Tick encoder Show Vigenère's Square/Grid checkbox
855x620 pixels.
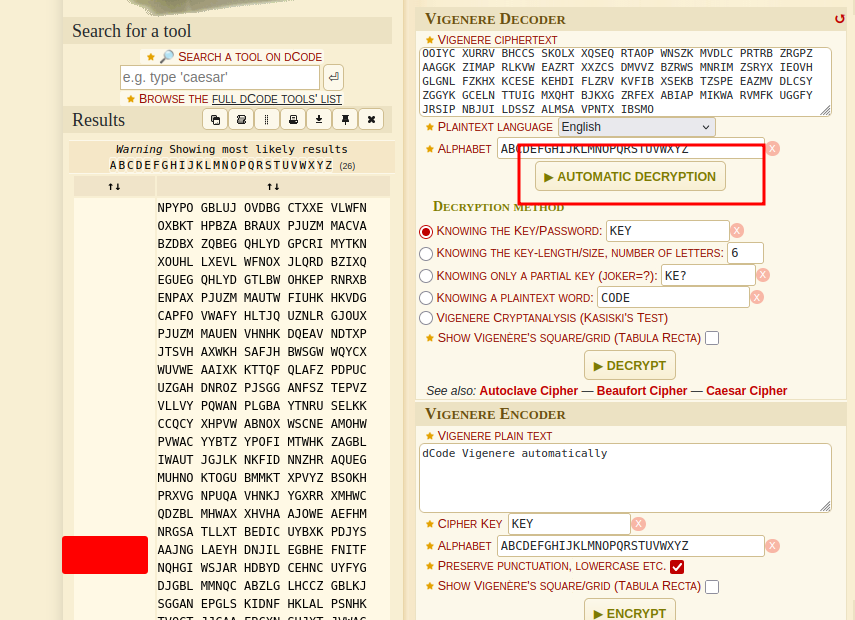pos(712,587)
